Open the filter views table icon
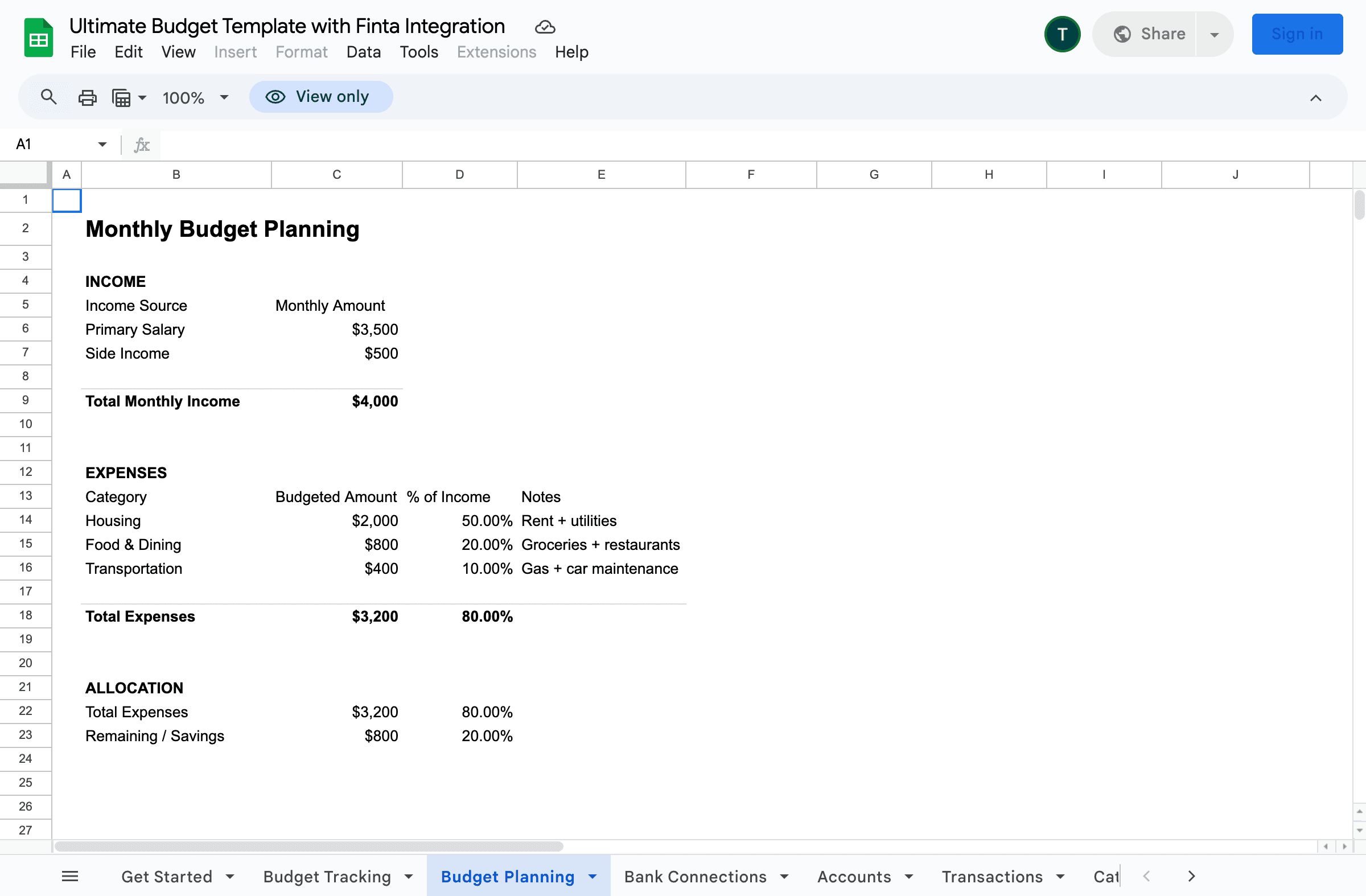The width and height of the screenshot is (1366, 896). click(x=121, y=97)
